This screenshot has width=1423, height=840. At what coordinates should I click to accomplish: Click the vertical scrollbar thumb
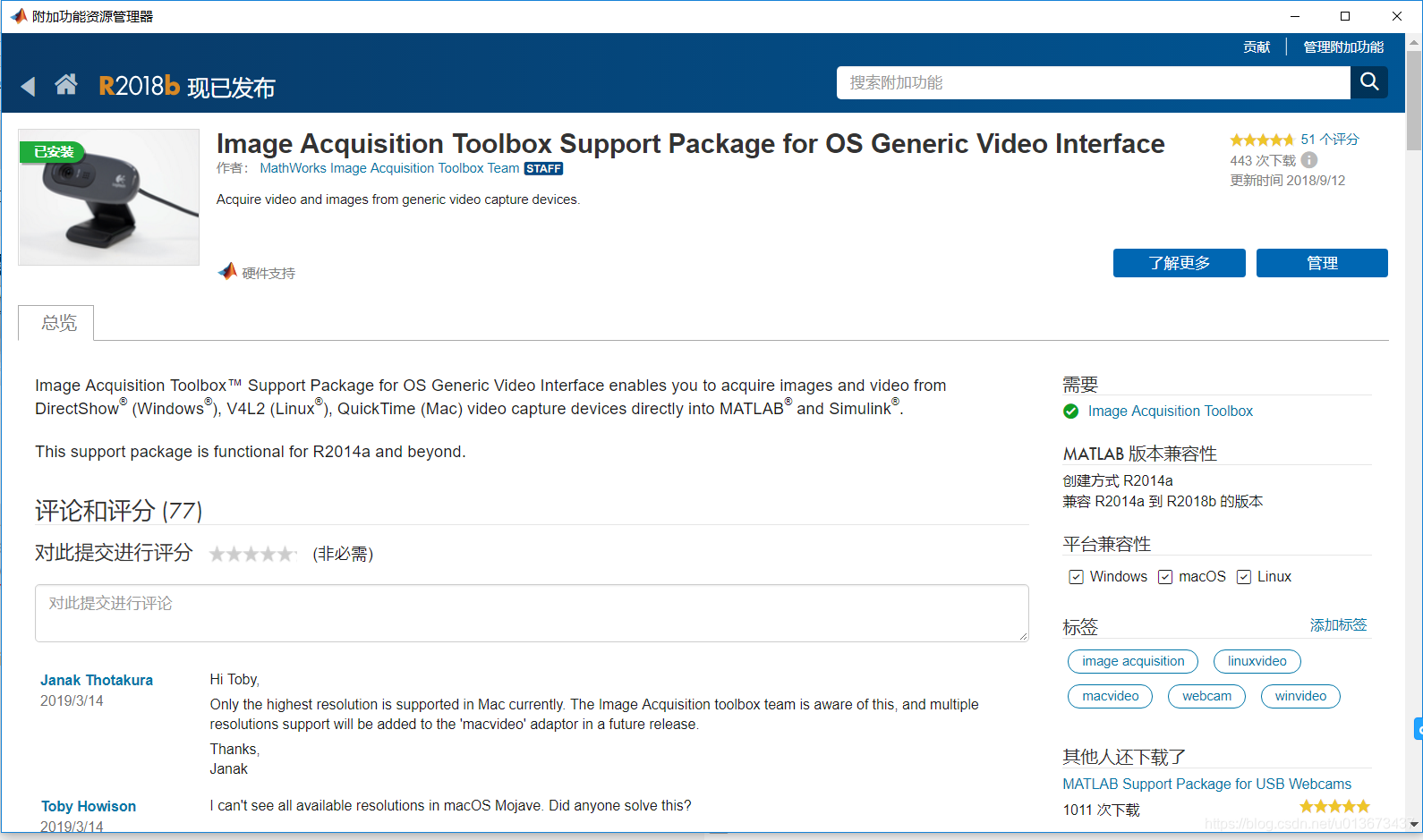click(1414, 100)
